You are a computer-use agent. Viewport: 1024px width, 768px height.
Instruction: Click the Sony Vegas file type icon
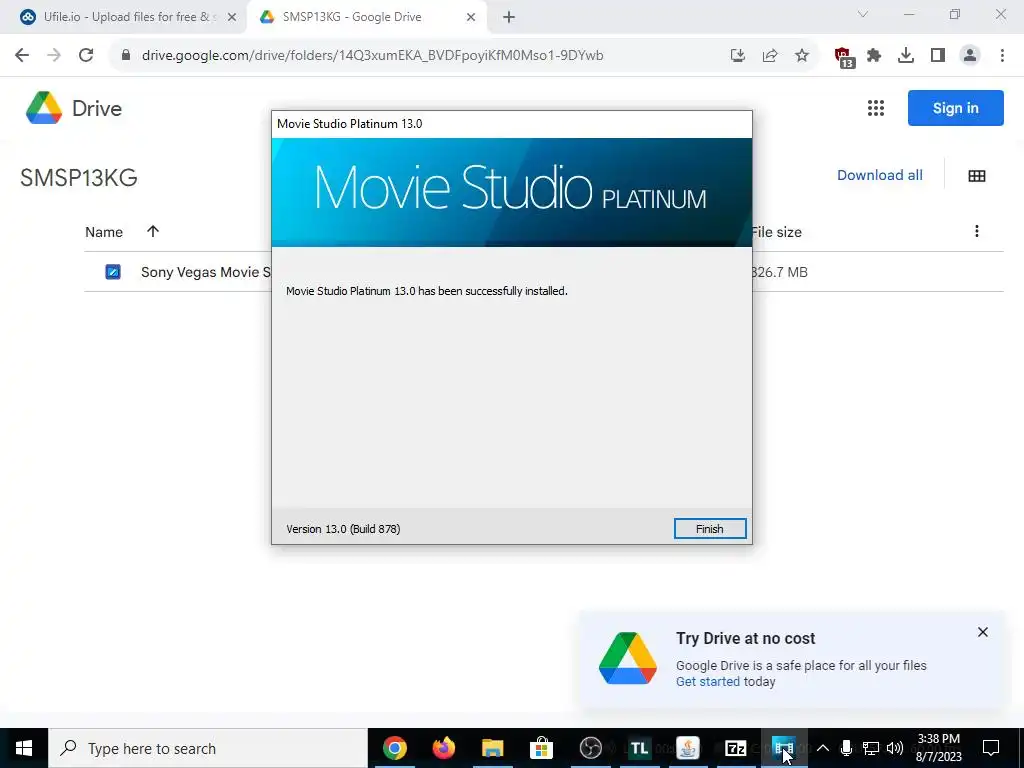[113, 272]
